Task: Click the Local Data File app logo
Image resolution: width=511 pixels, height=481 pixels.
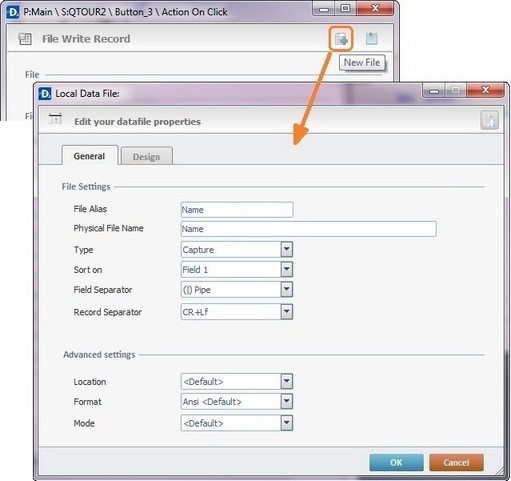Action: coord(45,94)
